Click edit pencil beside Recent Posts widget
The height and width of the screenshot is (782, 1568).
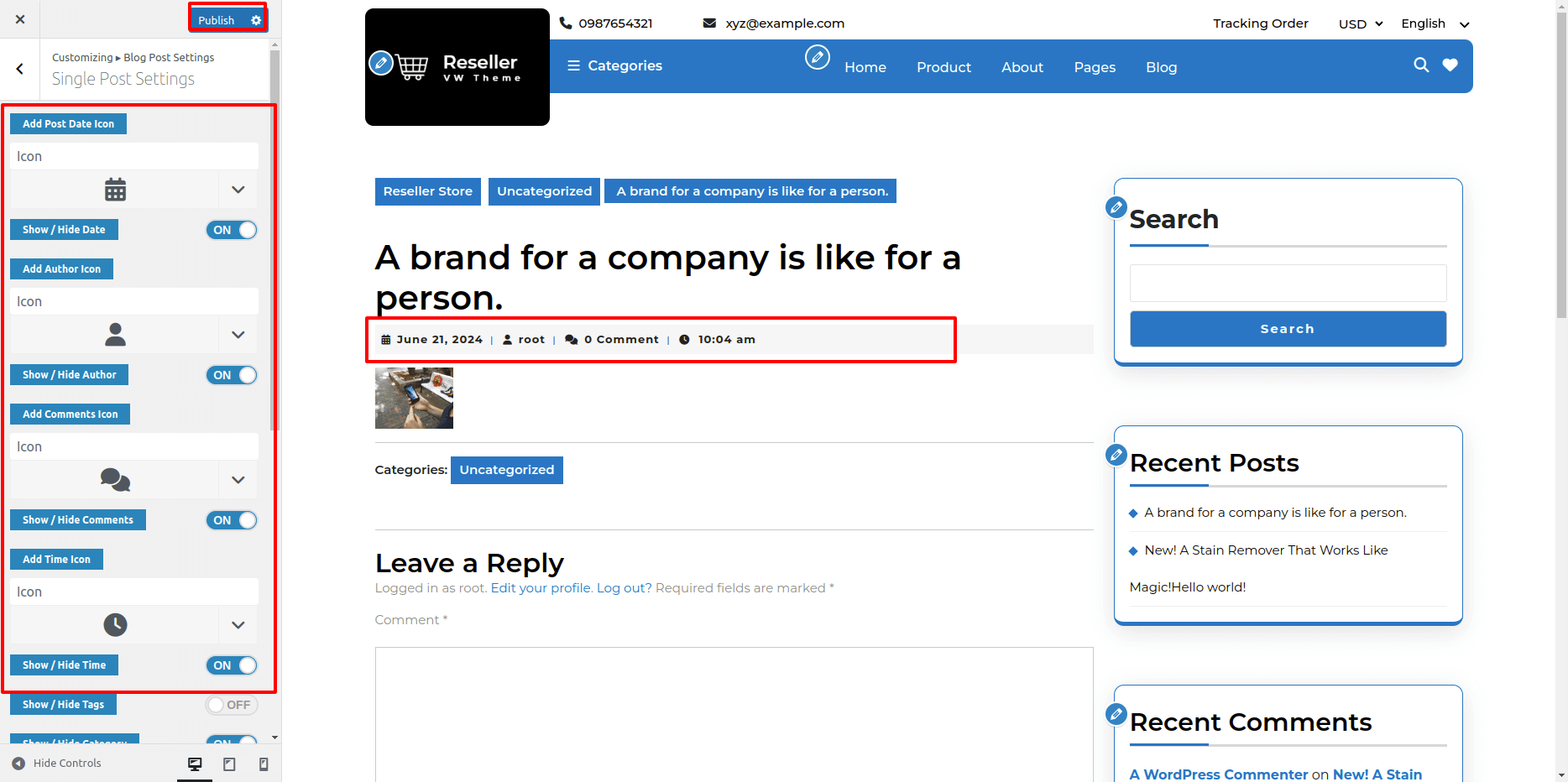point(1116,455)
